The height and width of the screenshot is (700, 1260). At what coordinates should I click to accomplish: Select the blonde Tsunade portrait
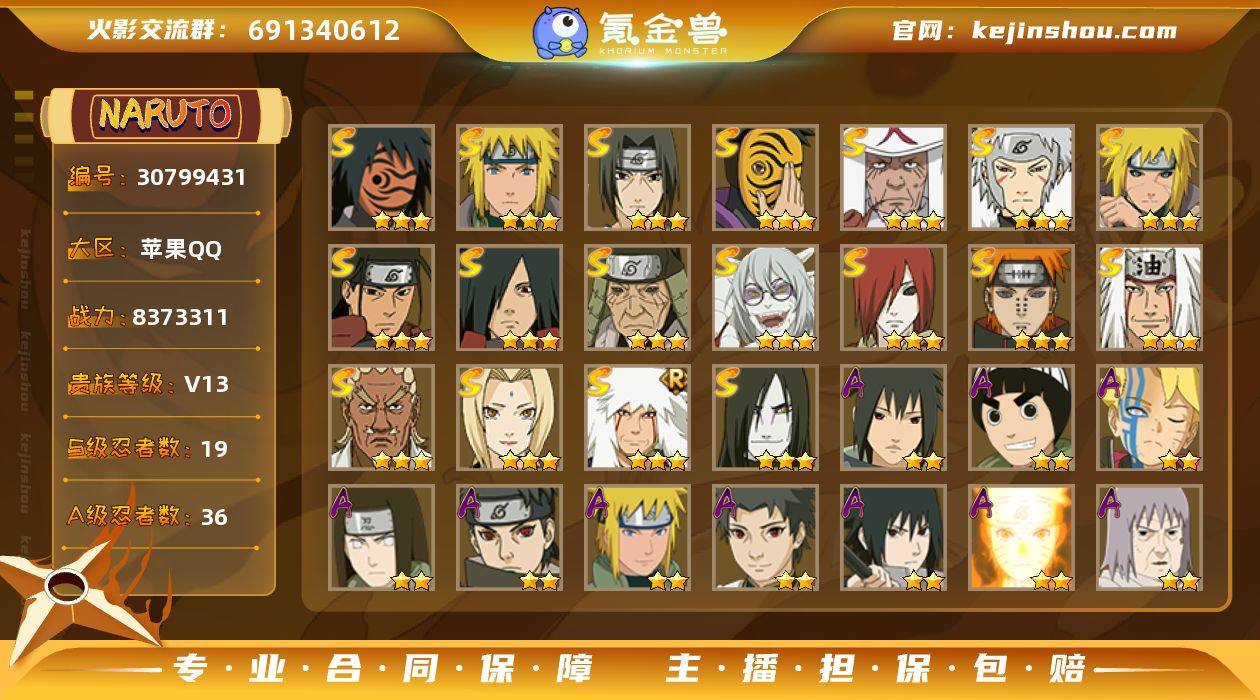pos(509,418)
